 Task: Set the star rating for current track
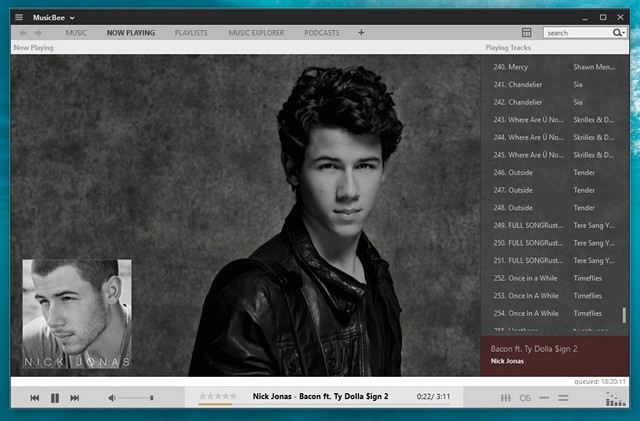click(218, 396)
